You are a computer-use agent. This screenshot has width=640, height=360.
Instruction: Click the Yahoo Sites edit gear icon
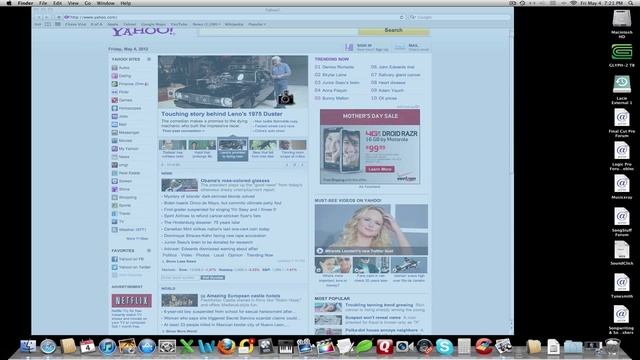(x=149, y=59)
